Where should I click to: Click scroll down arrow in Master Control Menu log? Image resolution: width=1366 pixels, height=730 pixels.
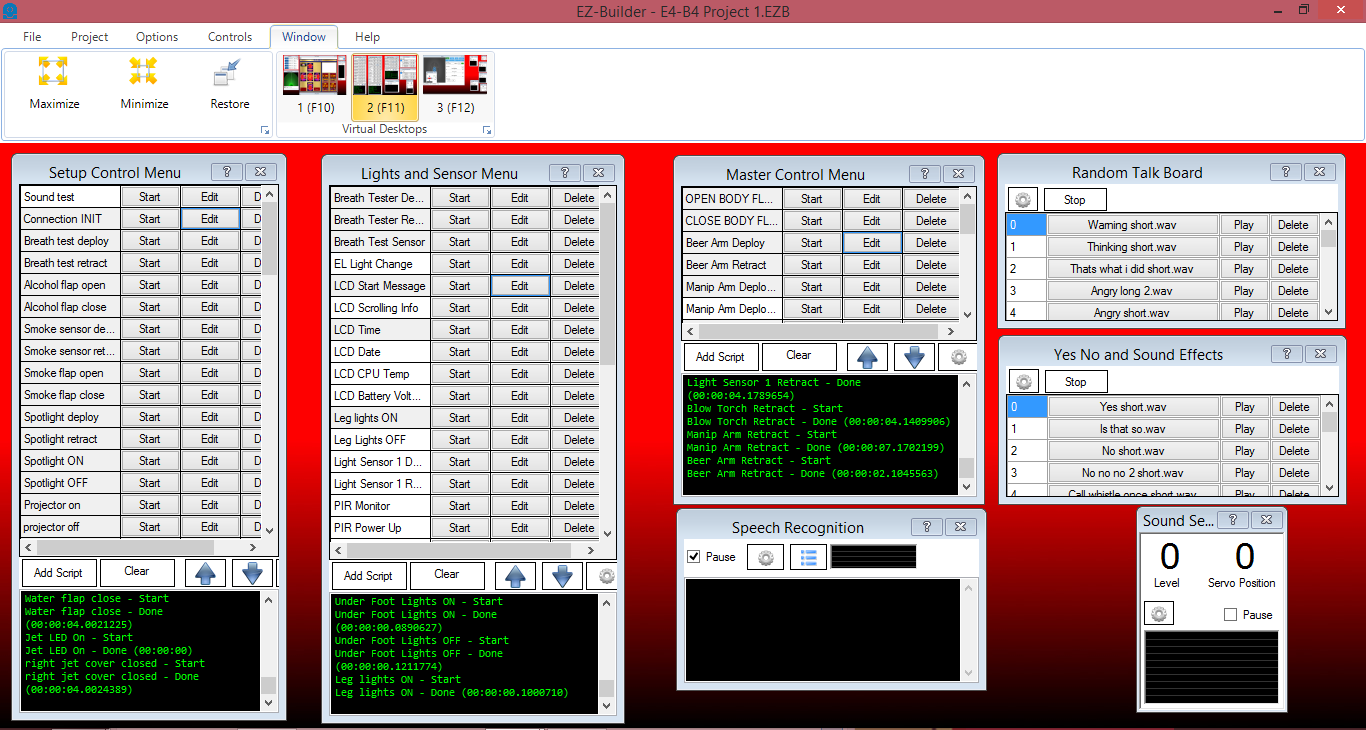[x=966, y=486]
